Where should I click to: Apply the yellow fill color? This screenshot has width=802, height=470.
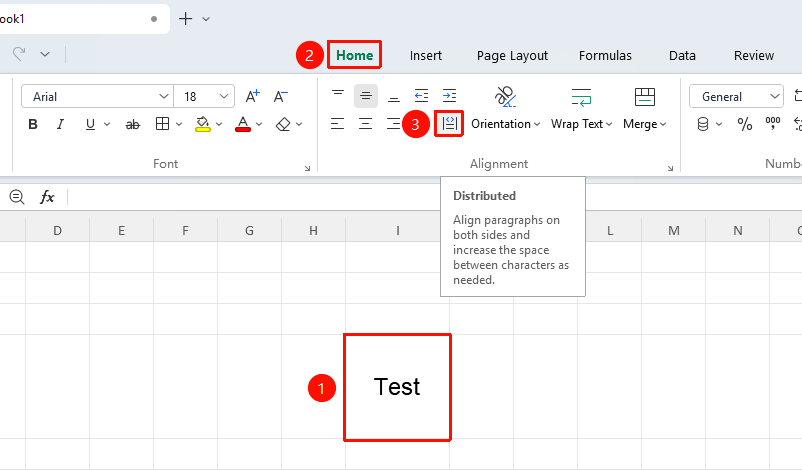[203, 124]
